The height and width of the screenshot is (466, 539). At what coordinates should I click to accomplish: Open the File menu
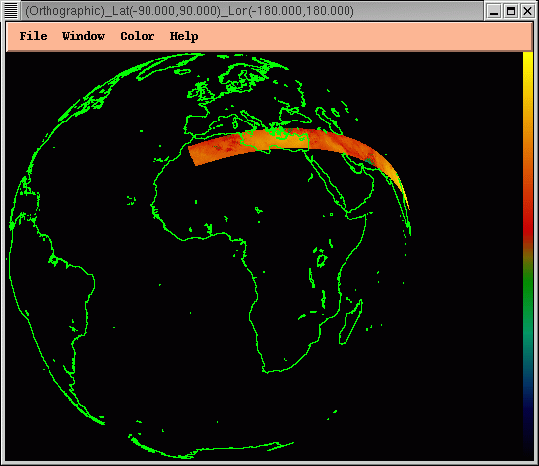(33, 36)
